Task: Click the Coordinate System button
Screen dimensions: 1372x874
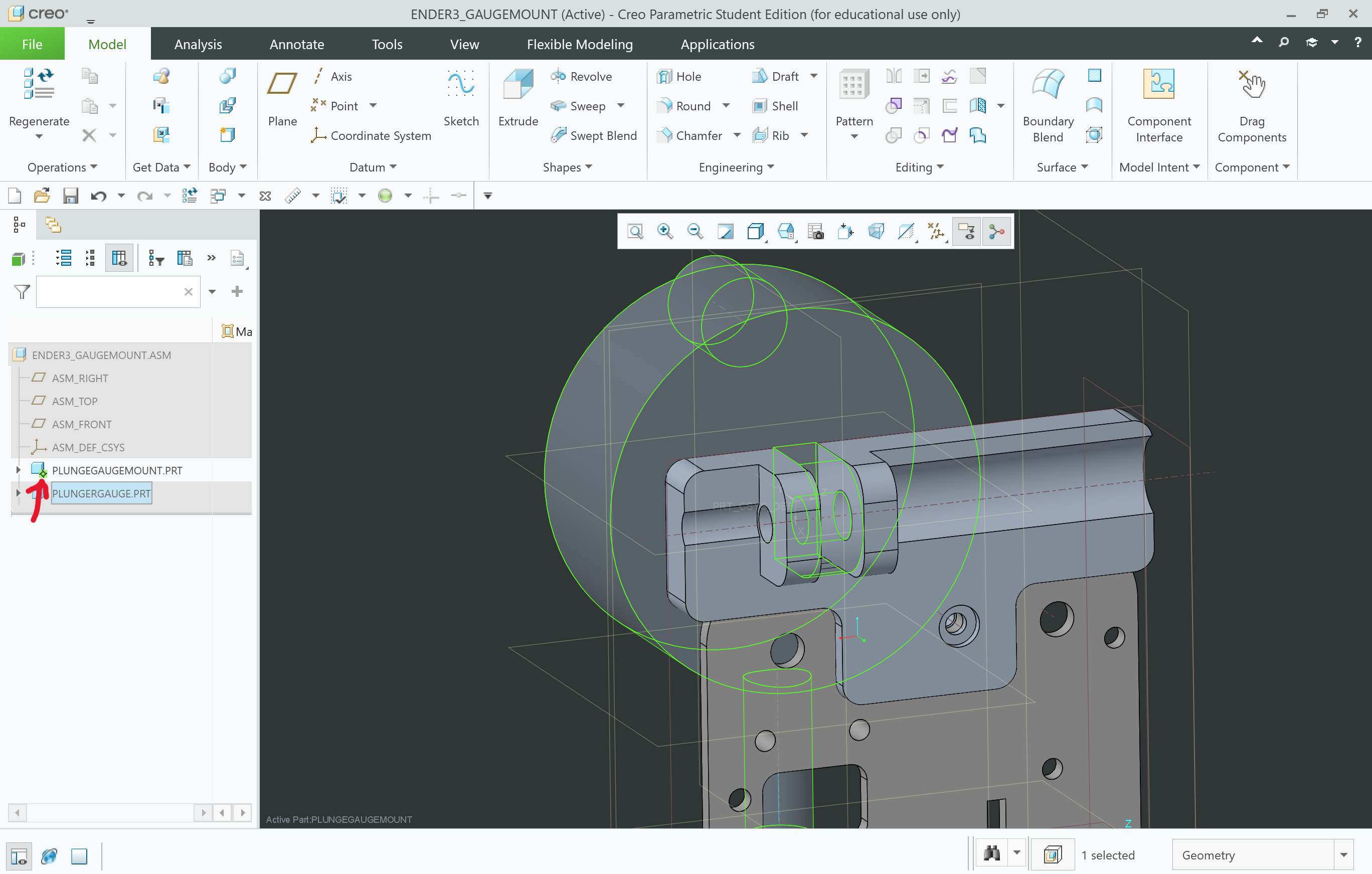Action: click(x=381, y=135)
